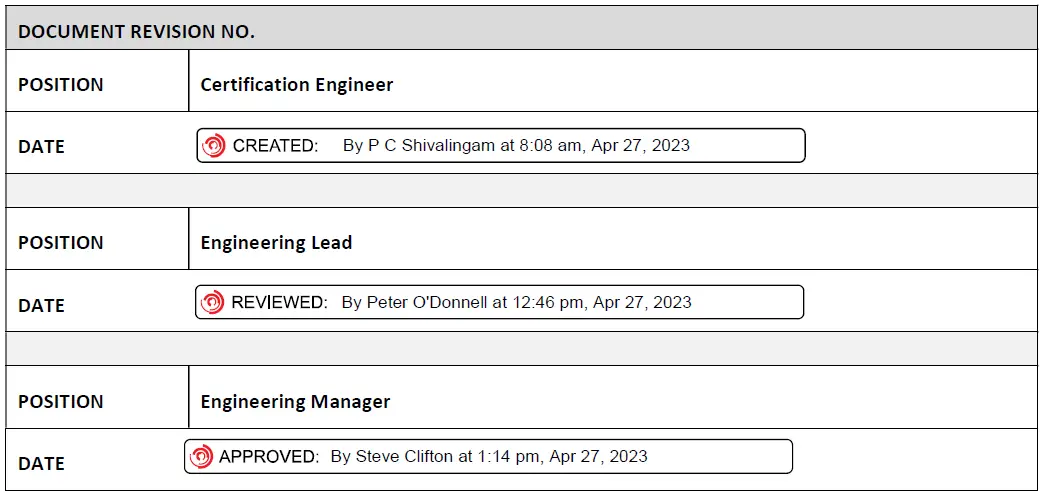
Task: Click the 8:08 am, Apr 27, 2023 timestamp
Action: point(604,146)
